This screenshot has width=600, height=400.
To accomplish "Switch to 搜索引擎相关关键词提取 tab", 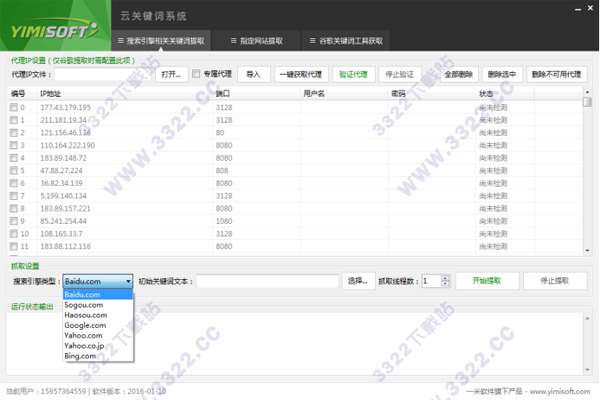I will click(161, 41).
